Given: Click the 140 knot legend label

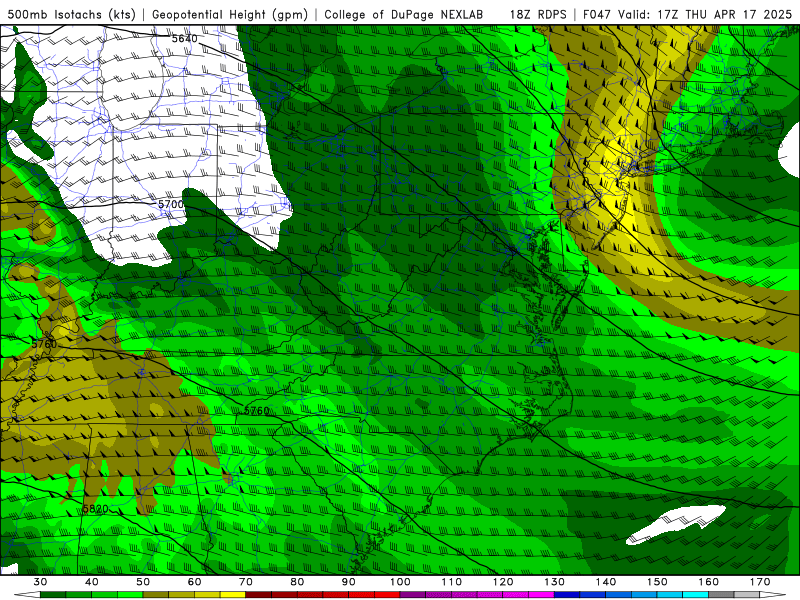Looking at the screenshot, I should click(606, 582).
